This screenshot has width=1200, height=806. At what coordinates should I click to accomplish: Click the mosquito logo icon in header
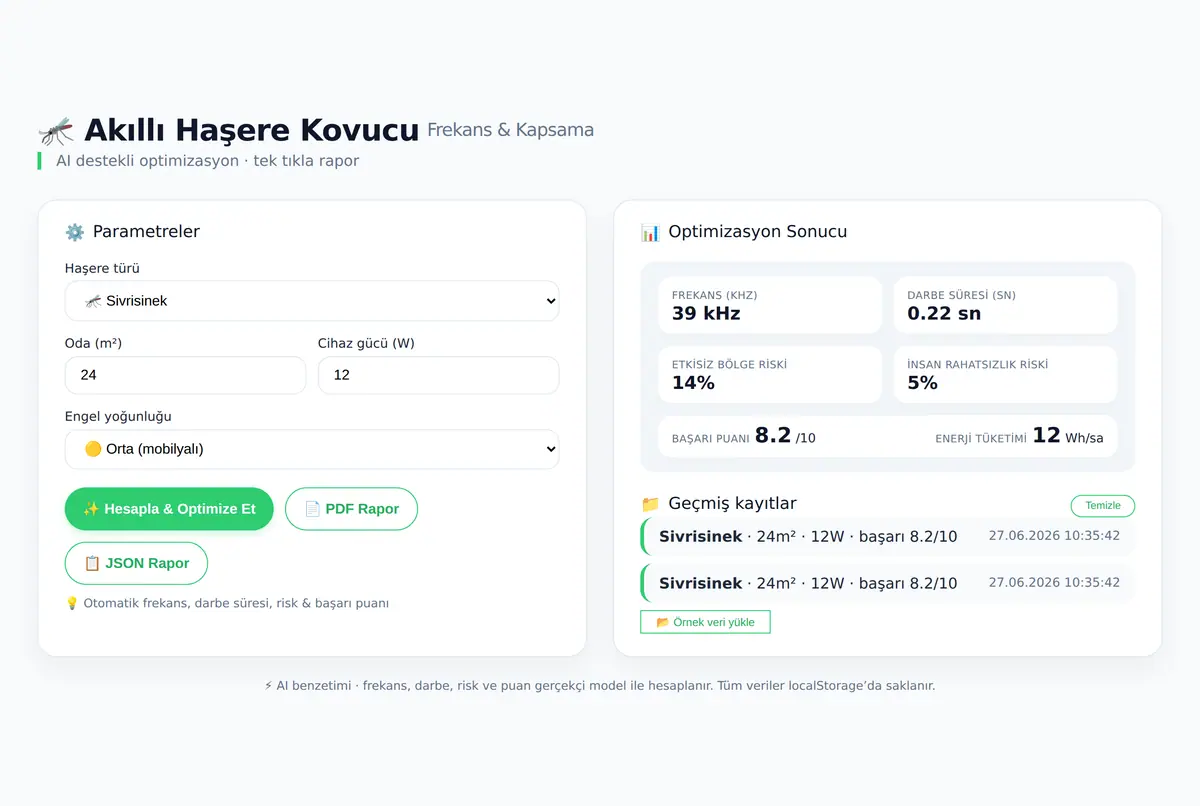pos(56,131)
